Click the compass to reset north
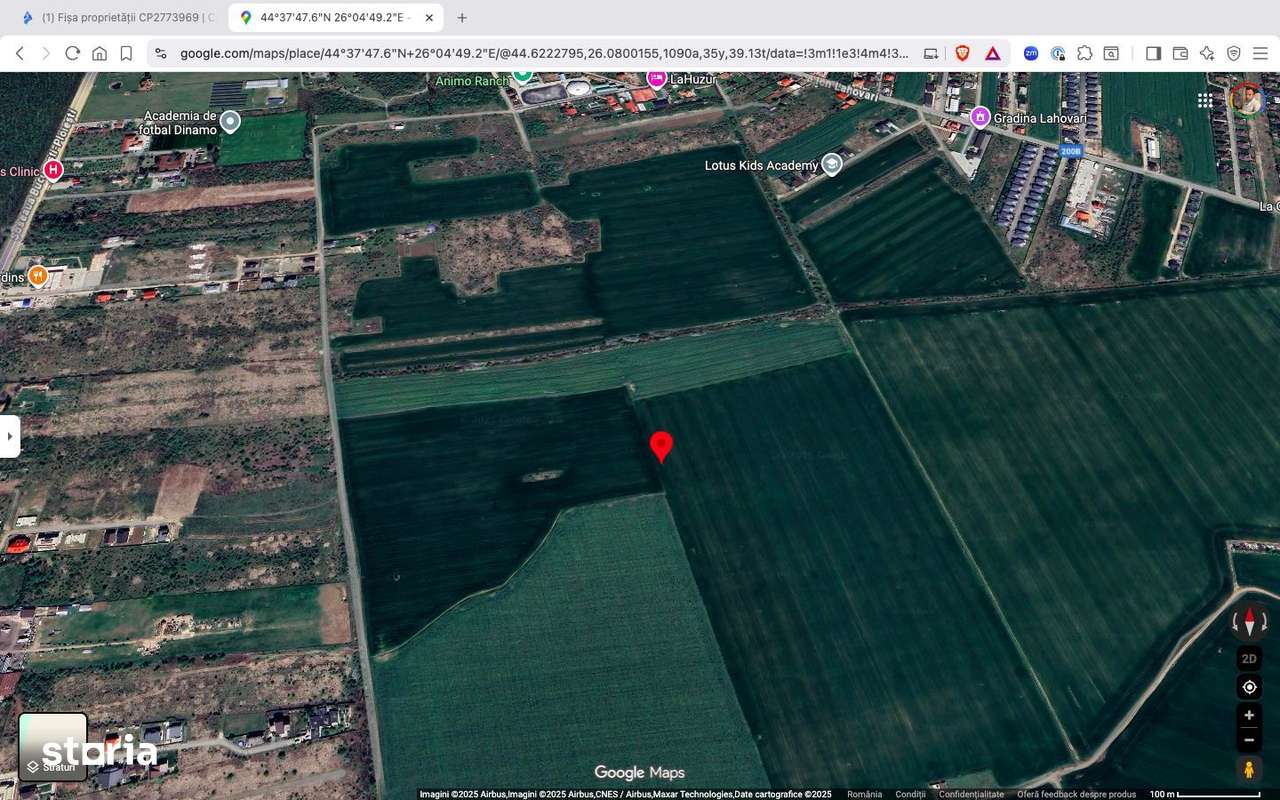This screenshot has height=800, width=1280. tap(1249, 622)
